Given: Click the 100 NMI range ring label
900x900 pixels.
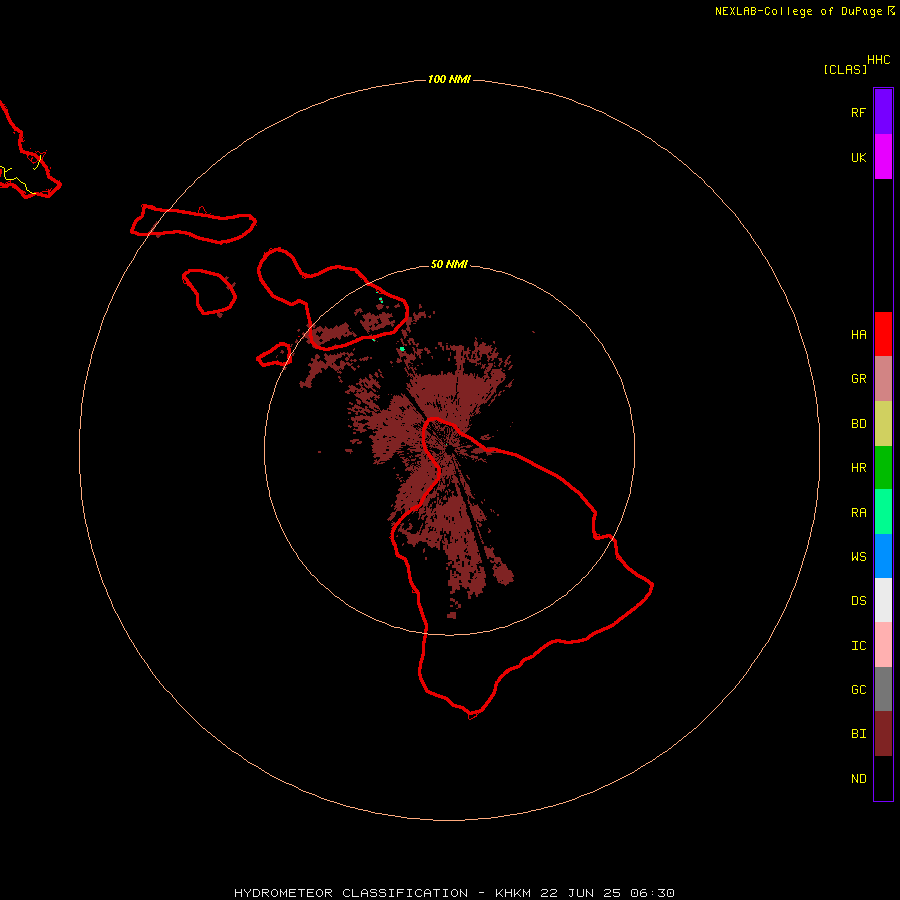Looking at the screenshot, I should [x=449, y=79].
